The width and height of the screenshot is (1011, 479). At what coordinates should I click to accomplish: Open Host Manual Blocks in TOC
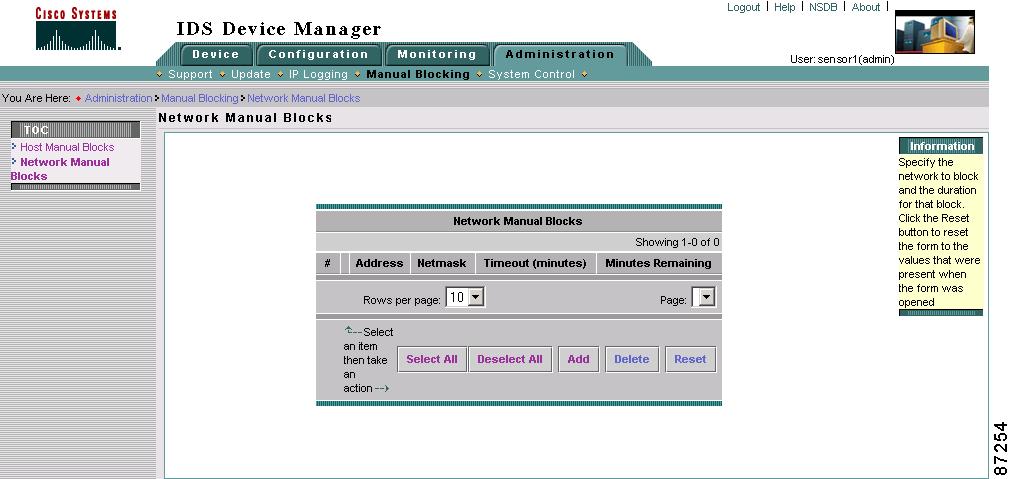pos(67,147)
